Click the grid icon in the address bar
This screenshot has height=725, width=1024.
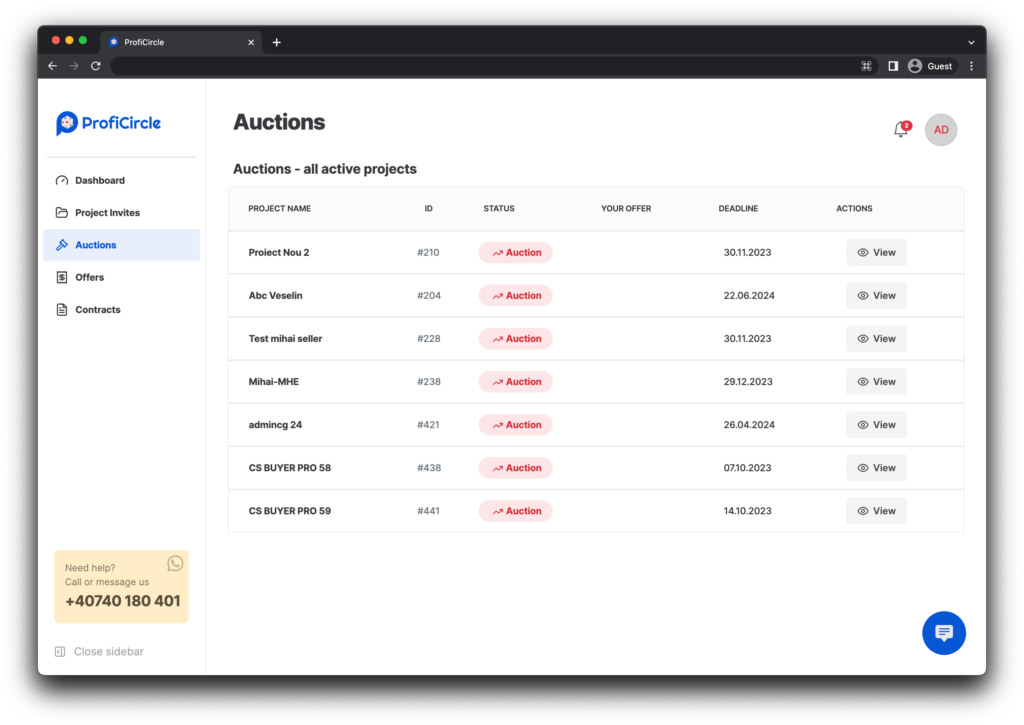coord(867,66)
